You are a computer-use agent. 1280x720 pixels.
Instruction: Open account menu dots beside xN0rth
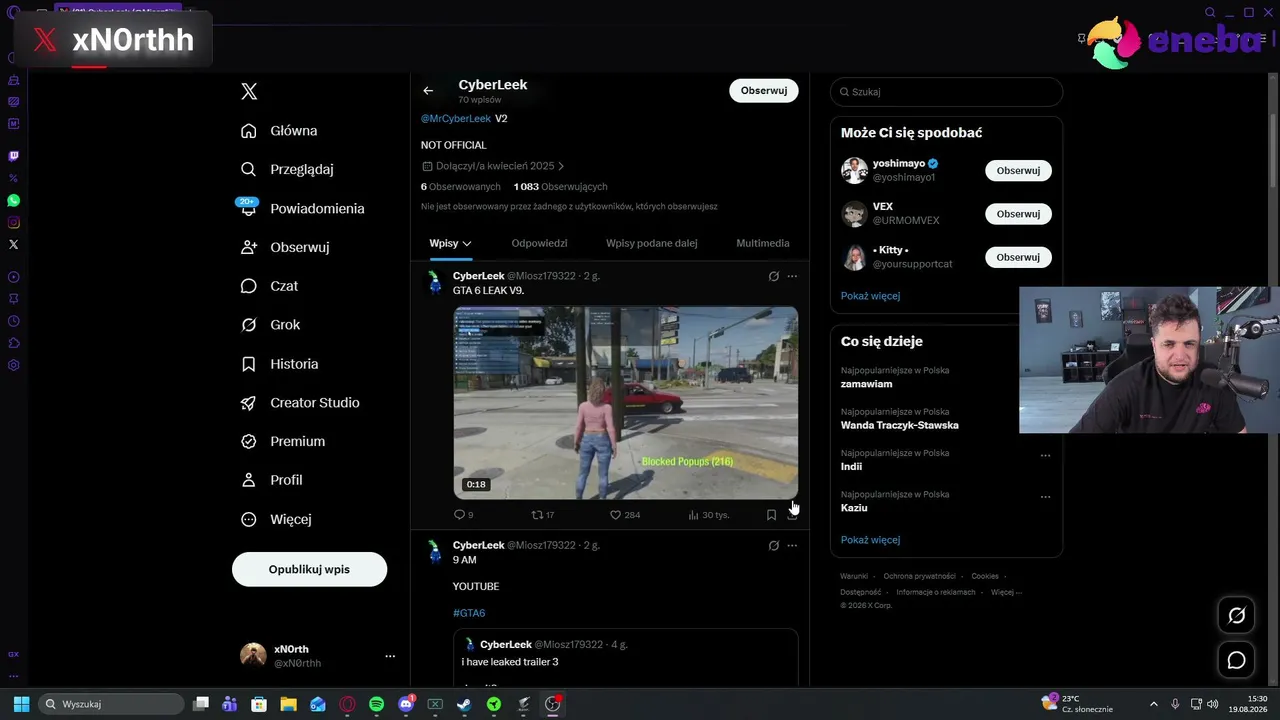click(390, 656)
